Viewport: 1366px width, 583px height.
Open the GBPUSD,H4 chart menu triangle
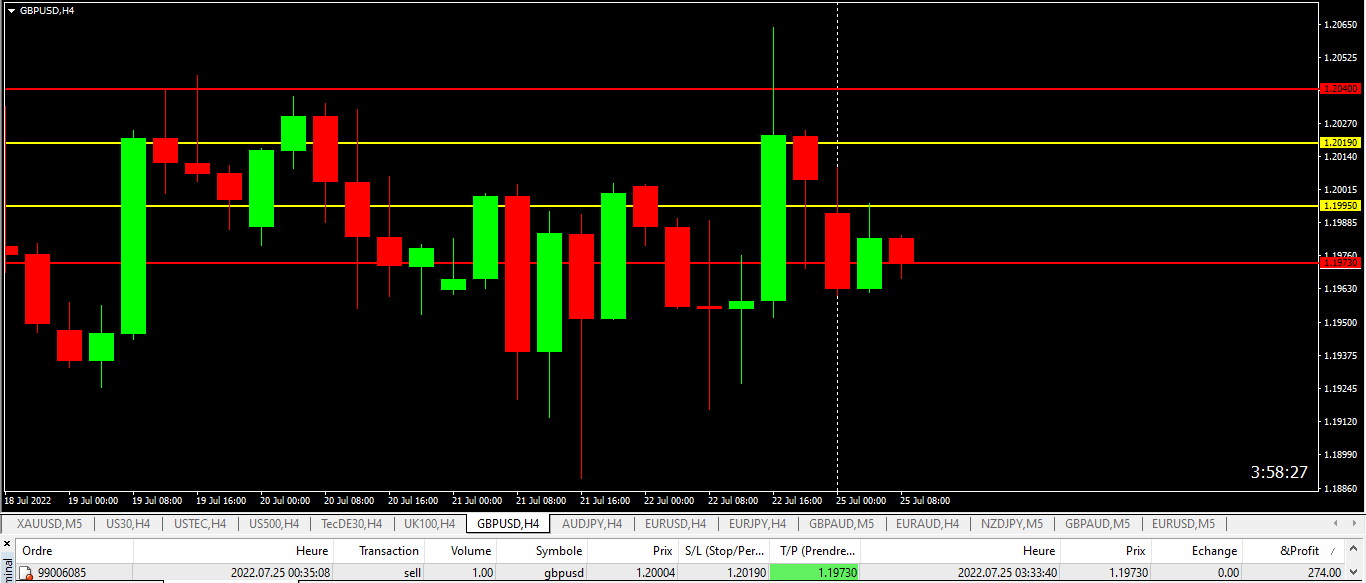11,10
